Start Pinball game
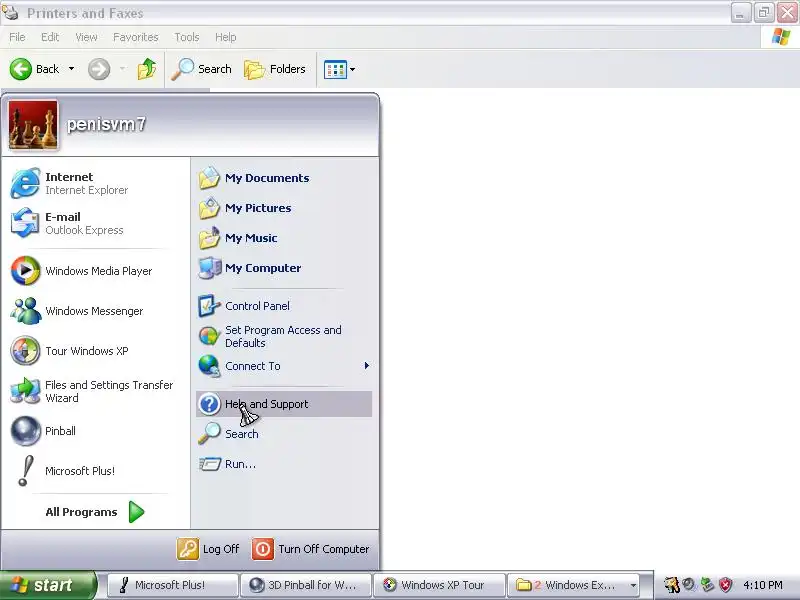Image resolution: width=800 pixels, height=600 pixels. click(95, 431)
